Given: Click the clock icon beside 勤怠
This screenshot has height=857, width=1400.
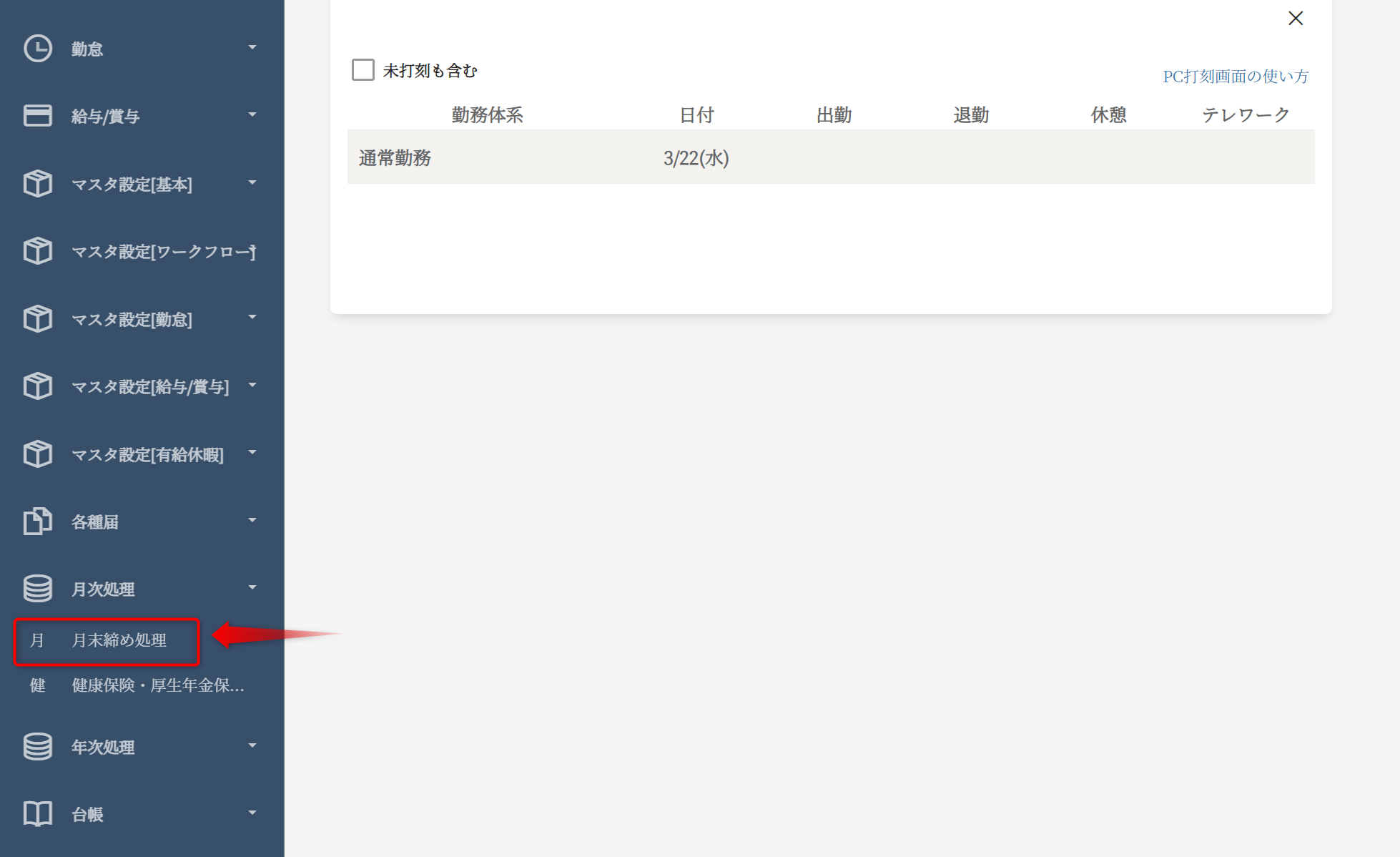Looking at the screenshot, I should (37, 49).
